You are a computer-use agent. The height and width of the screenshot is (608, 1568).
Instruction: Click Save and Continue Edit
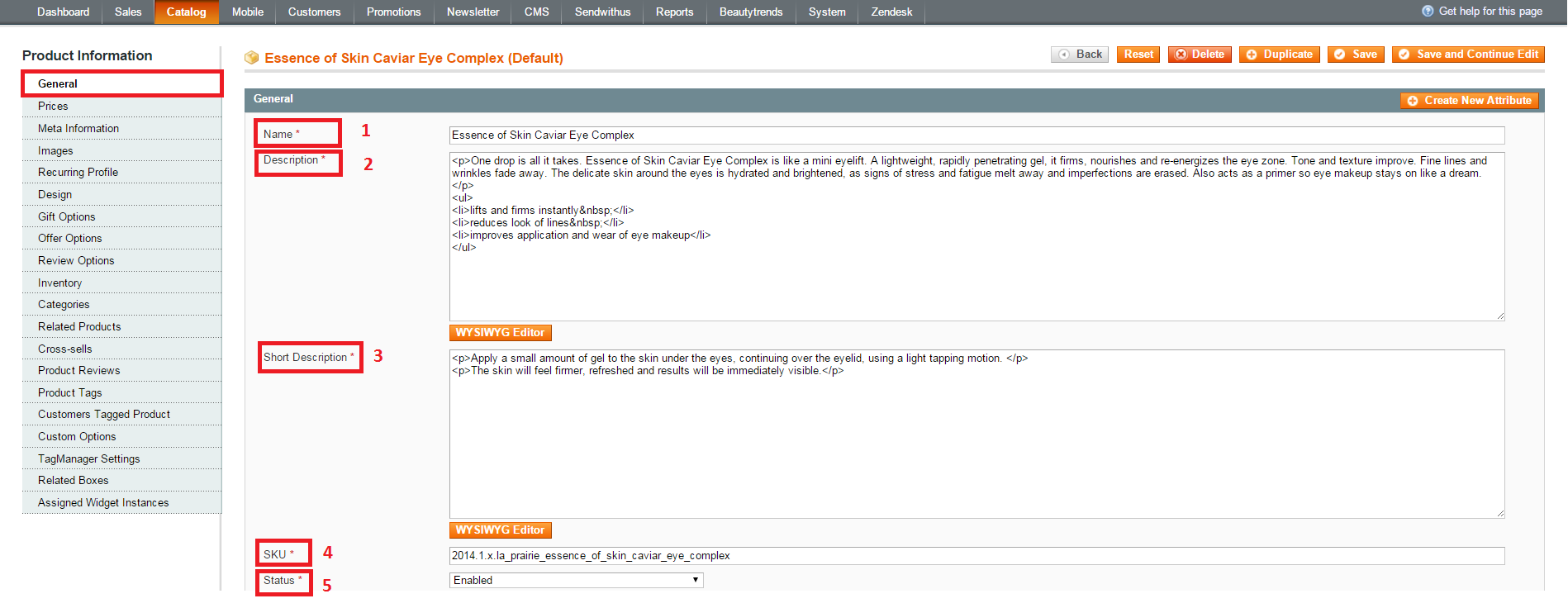coord(1468,55)
